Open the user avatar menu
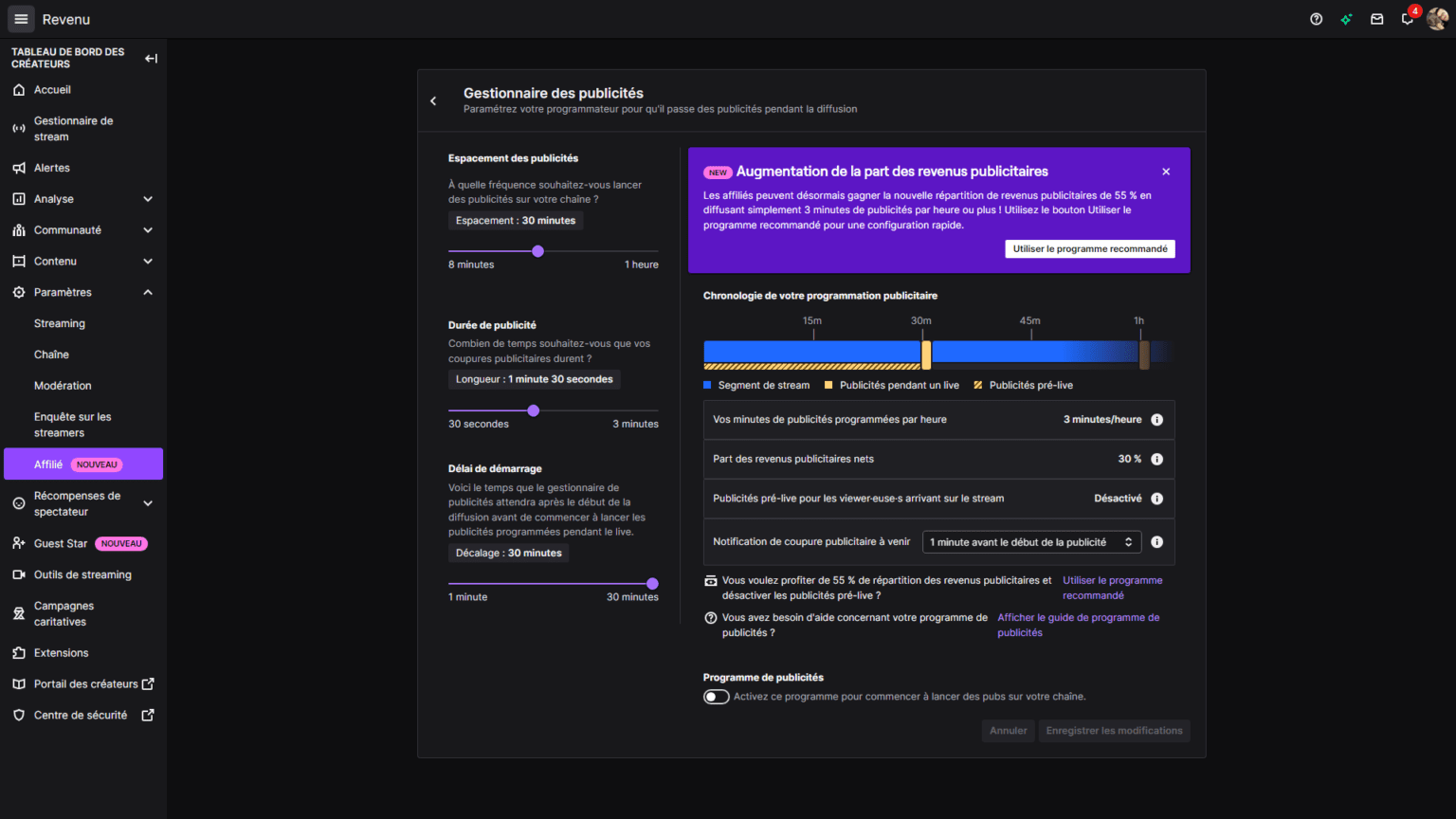The height and width of the screenshot is (819, 1456). [1437, 19]
